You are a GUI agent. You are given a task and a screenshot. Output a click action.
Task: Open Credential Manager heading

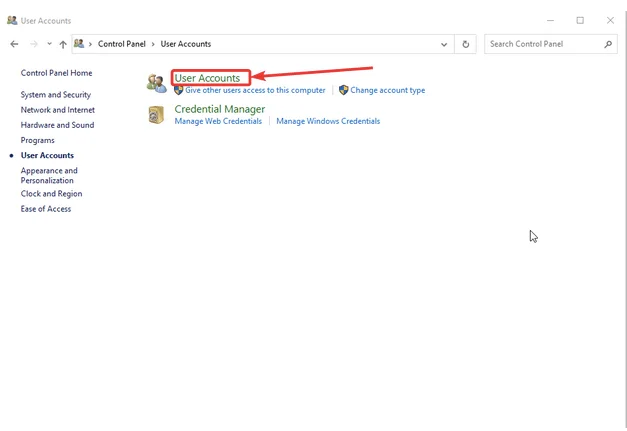[x=220, y=109]
